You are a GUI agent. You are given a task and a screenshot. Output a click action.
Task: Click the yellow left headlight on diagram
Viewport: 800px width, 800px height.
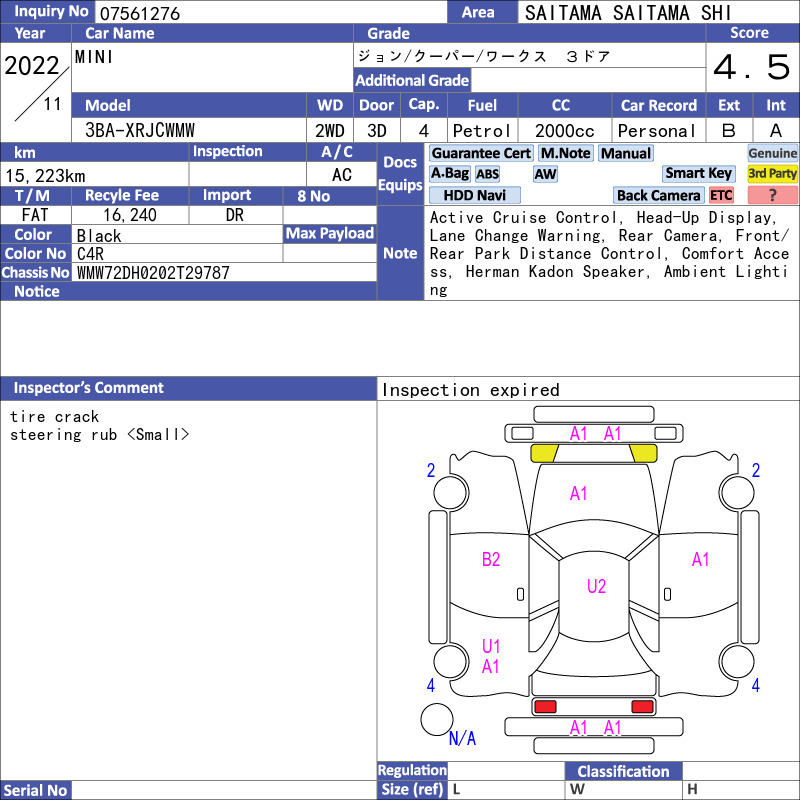(x=544, y=453)
